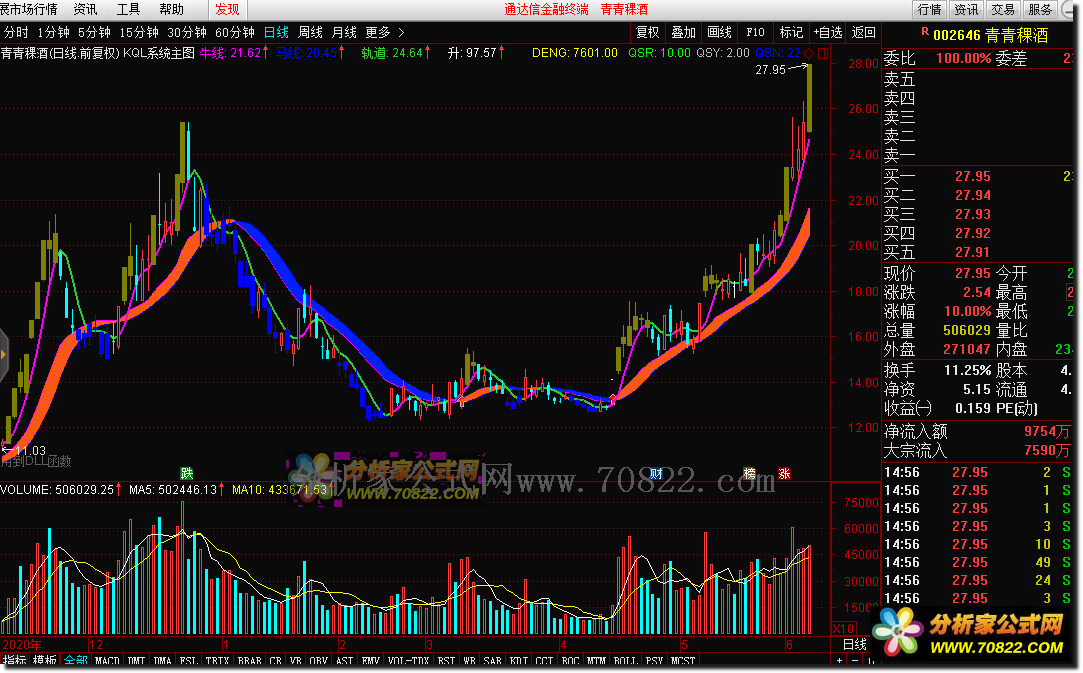Switch indicator to CR
Image resolution: width=1083 pixels, height=673 pixels.
pyautogui.click(x=276, y=661)
